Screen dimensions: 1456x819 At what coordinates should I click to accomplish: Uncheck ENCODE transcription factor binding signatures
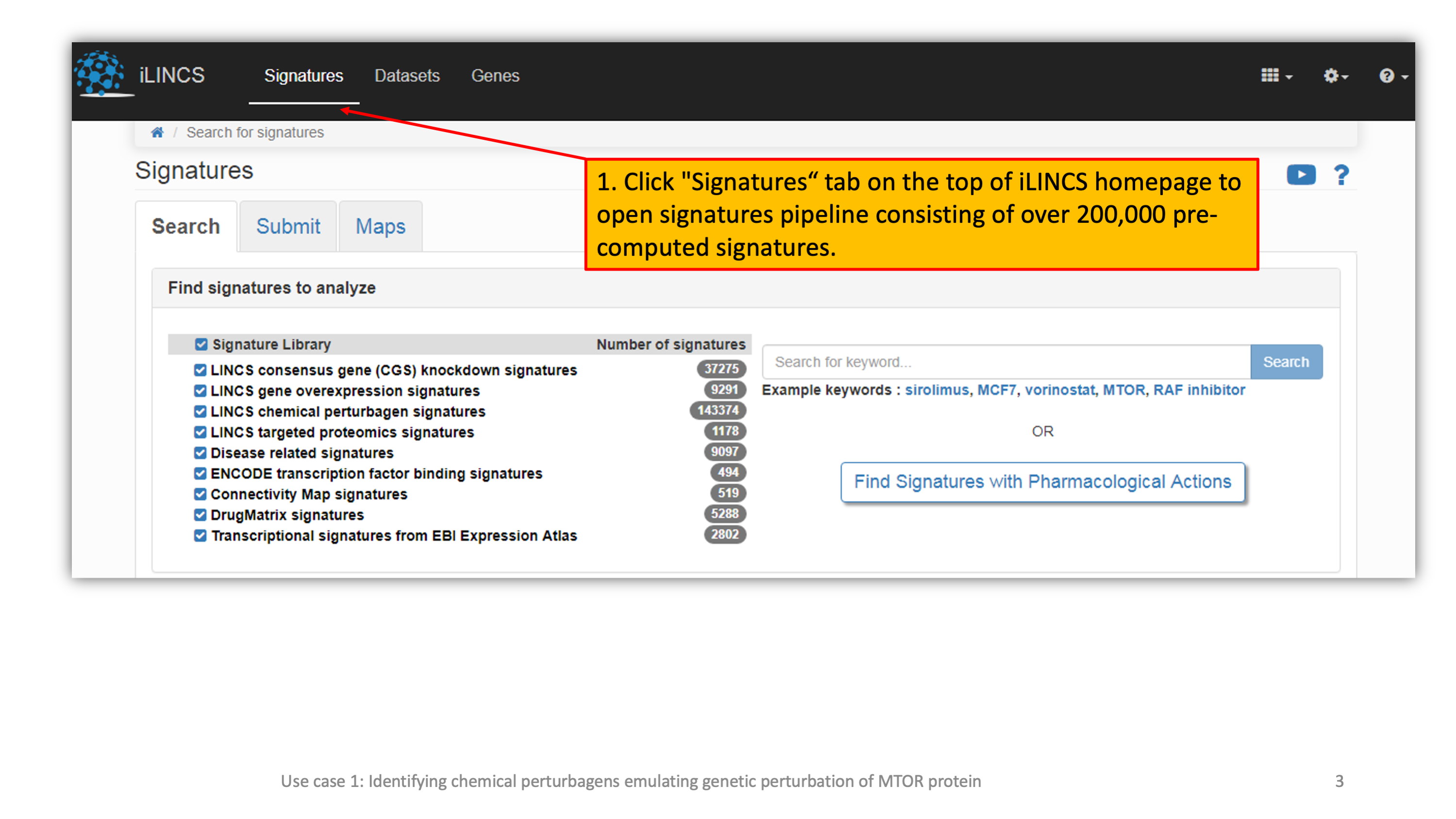point(200,473)
